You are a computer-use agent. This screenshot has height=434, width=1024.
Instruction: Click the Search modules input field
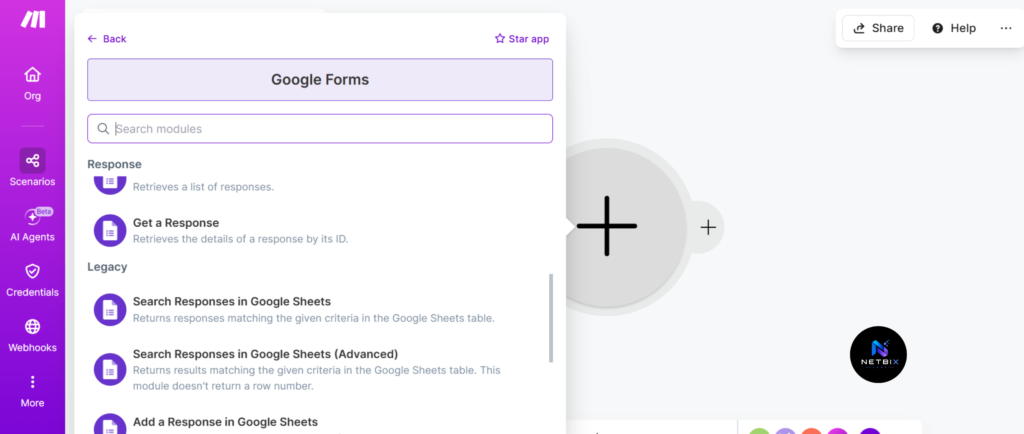pyautogui.click(x=320, y=129)
